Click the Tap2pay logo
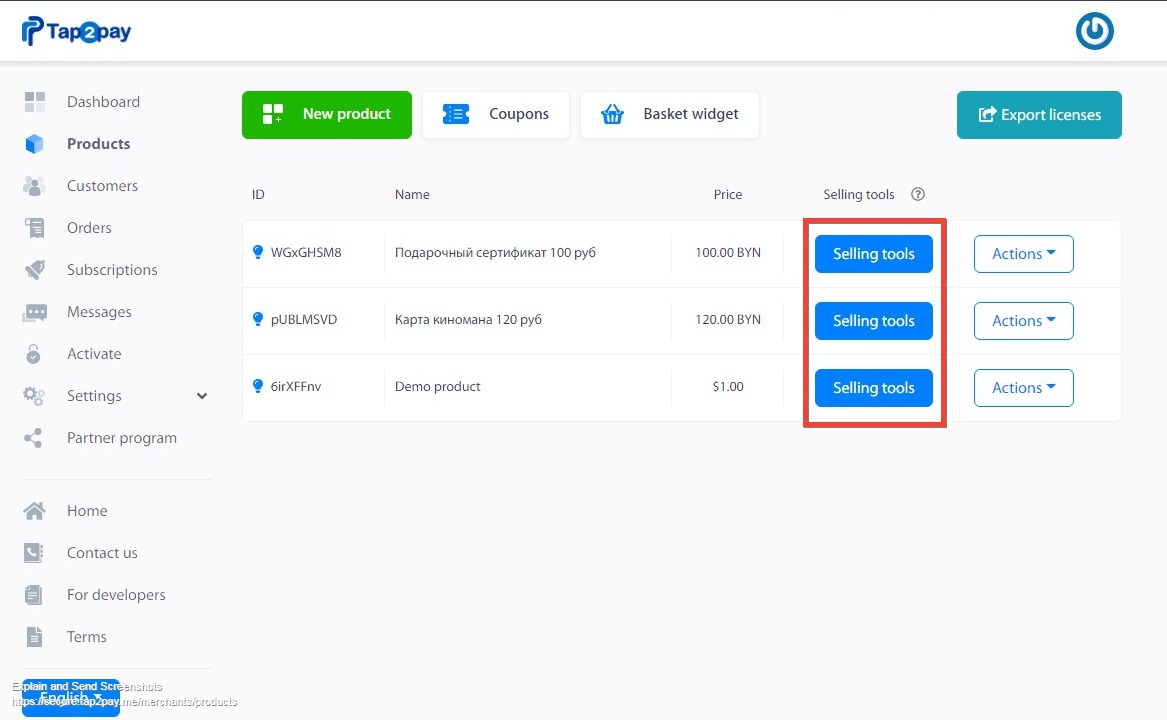 pos(76,31)
